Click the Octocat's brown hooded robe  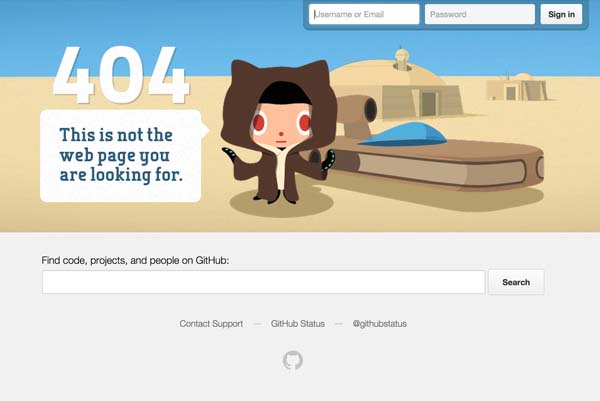tap(279, 132)
